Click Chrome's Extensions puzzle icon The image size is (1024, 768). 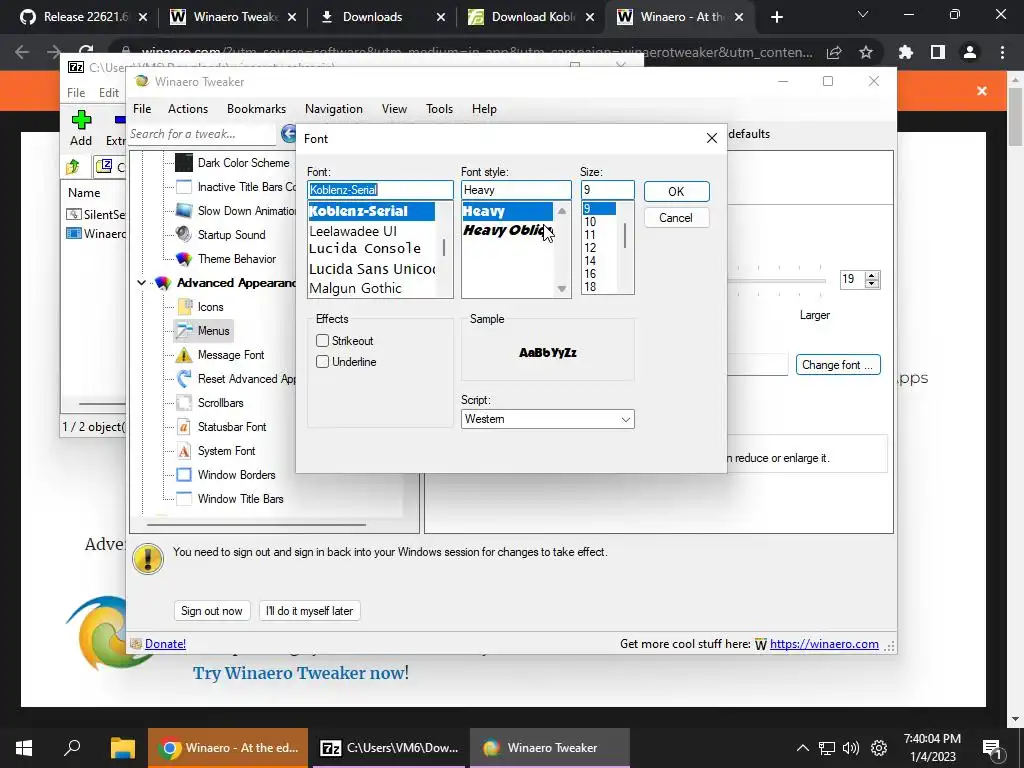click(906, 52)
